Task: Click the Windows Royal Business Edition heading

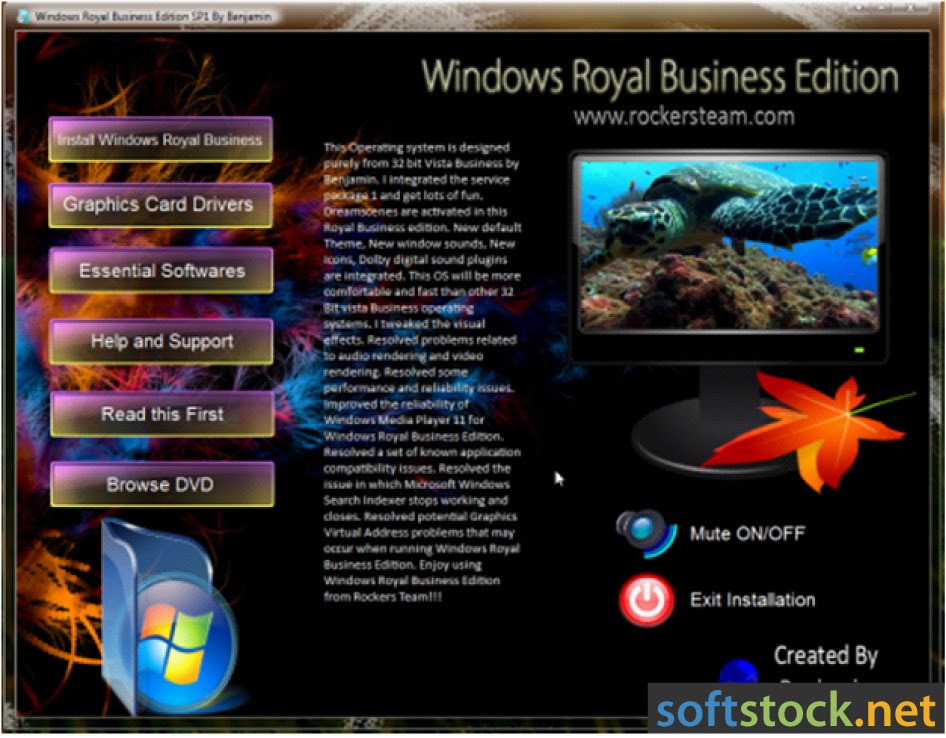Action: point(660,78)
